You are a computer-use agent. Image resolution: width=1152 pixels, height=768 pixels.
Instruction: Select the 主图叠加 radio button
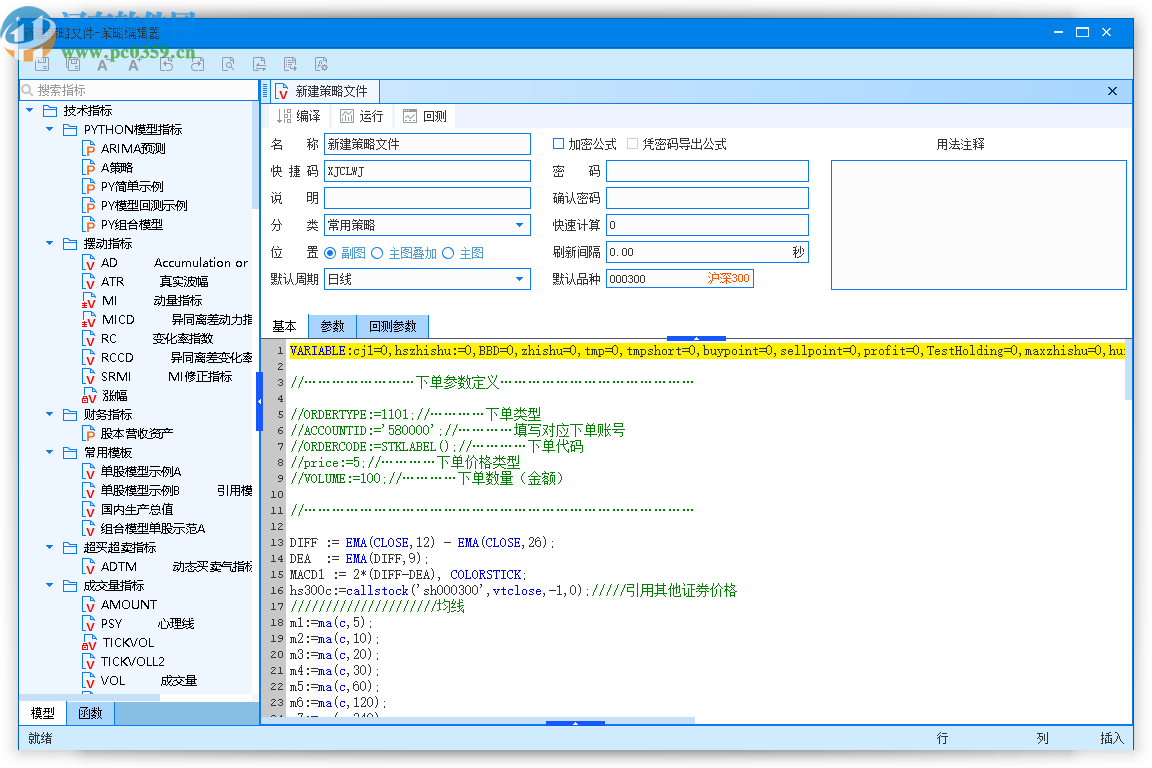tap(377, 253)
